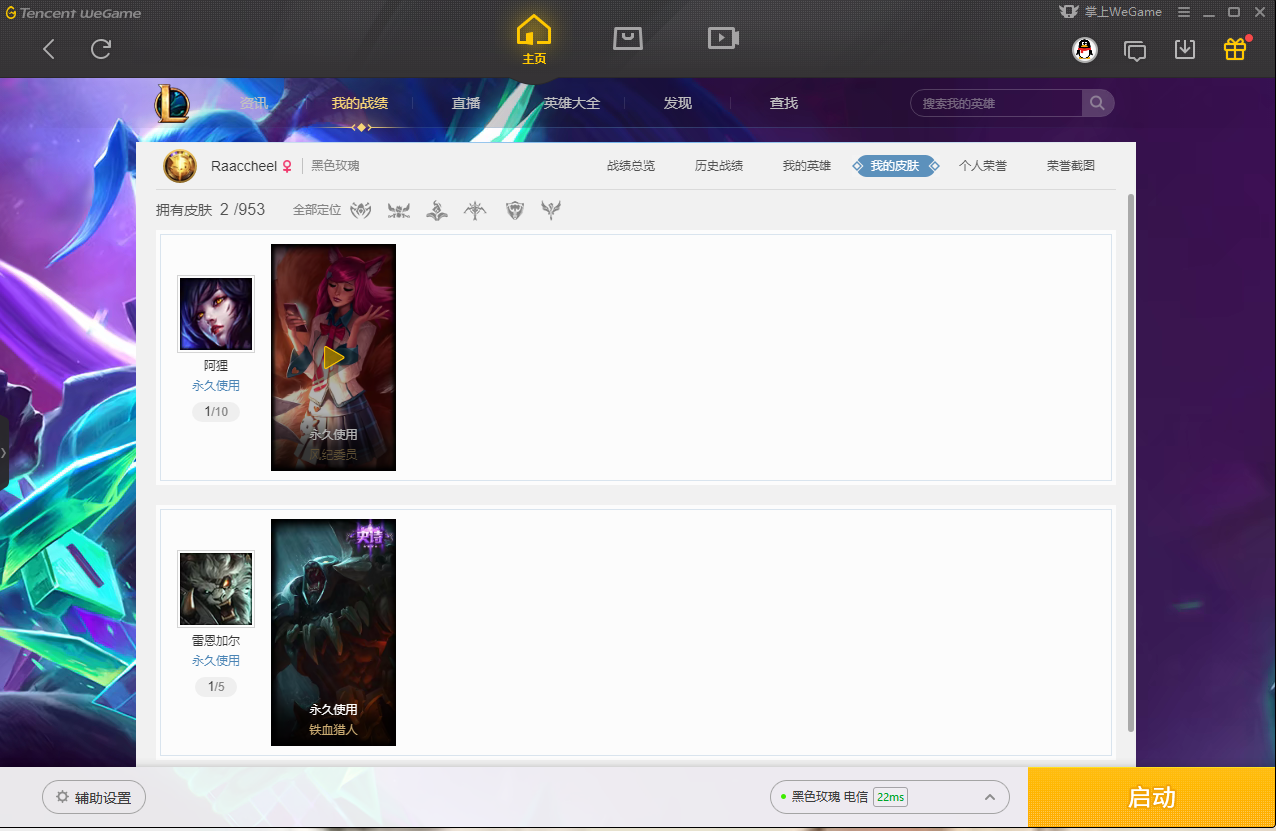Viewport: 1276px width, 831px height.
Task: Click the 雷恩加尔 champion portrait
Action: point(216,589)
